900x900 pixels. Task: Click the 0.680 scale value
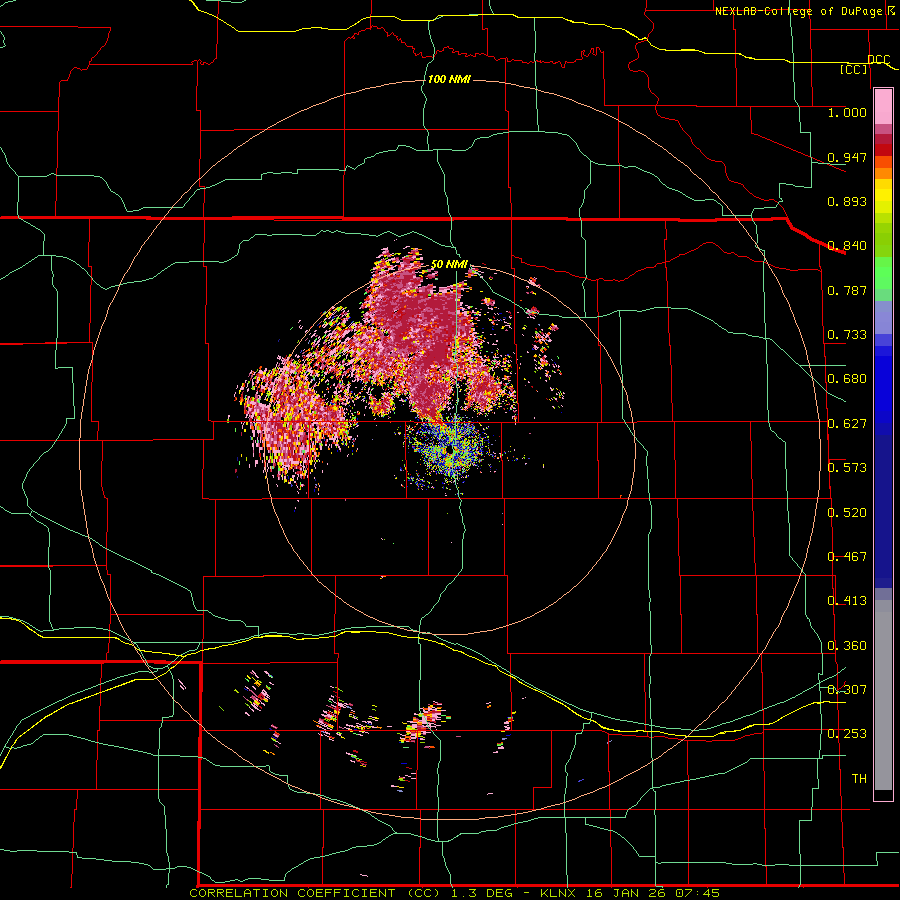coord(847,379)
